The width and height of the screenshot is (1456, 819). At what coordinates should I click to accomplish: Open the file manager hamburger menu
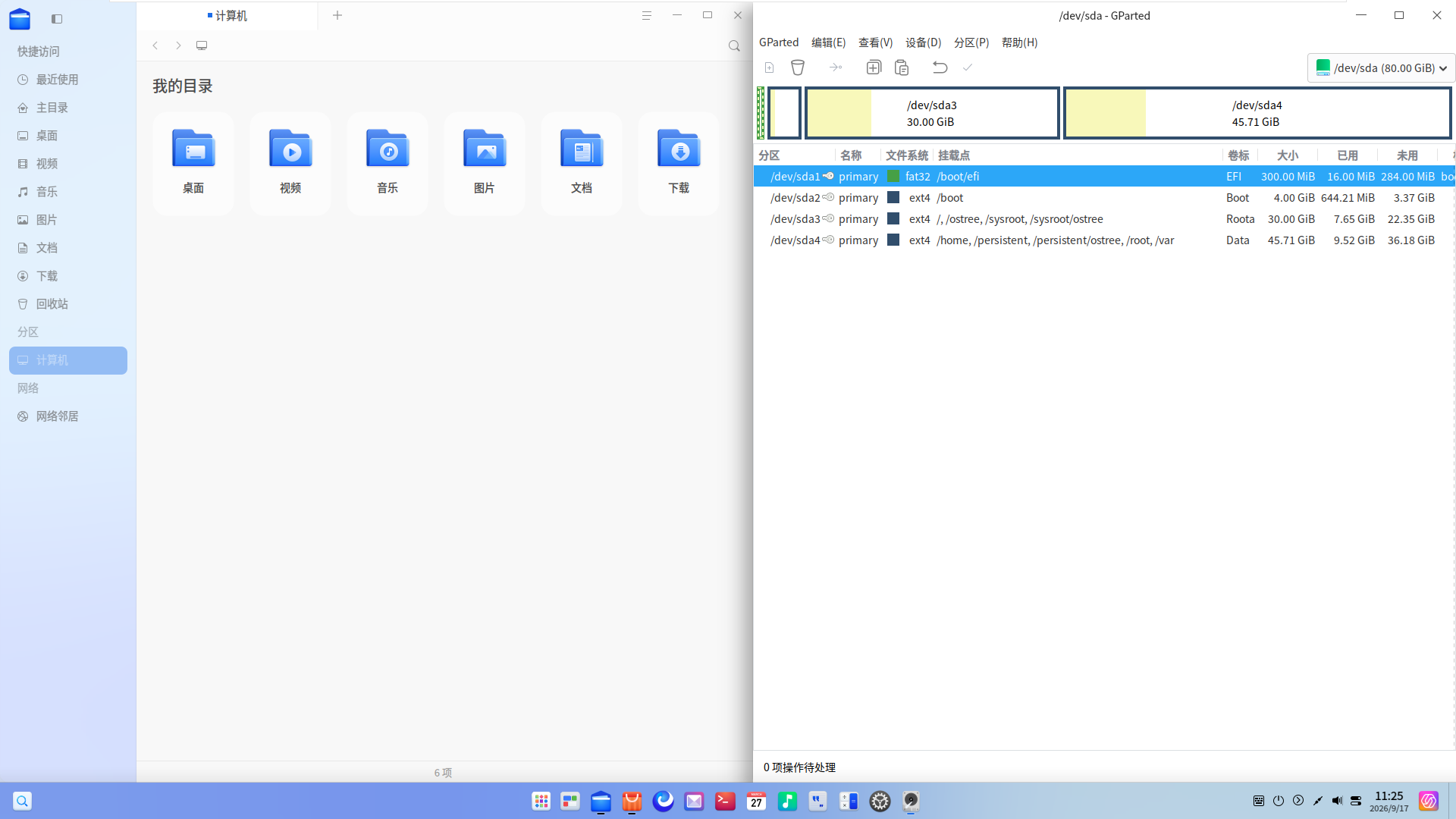[647, 15]
